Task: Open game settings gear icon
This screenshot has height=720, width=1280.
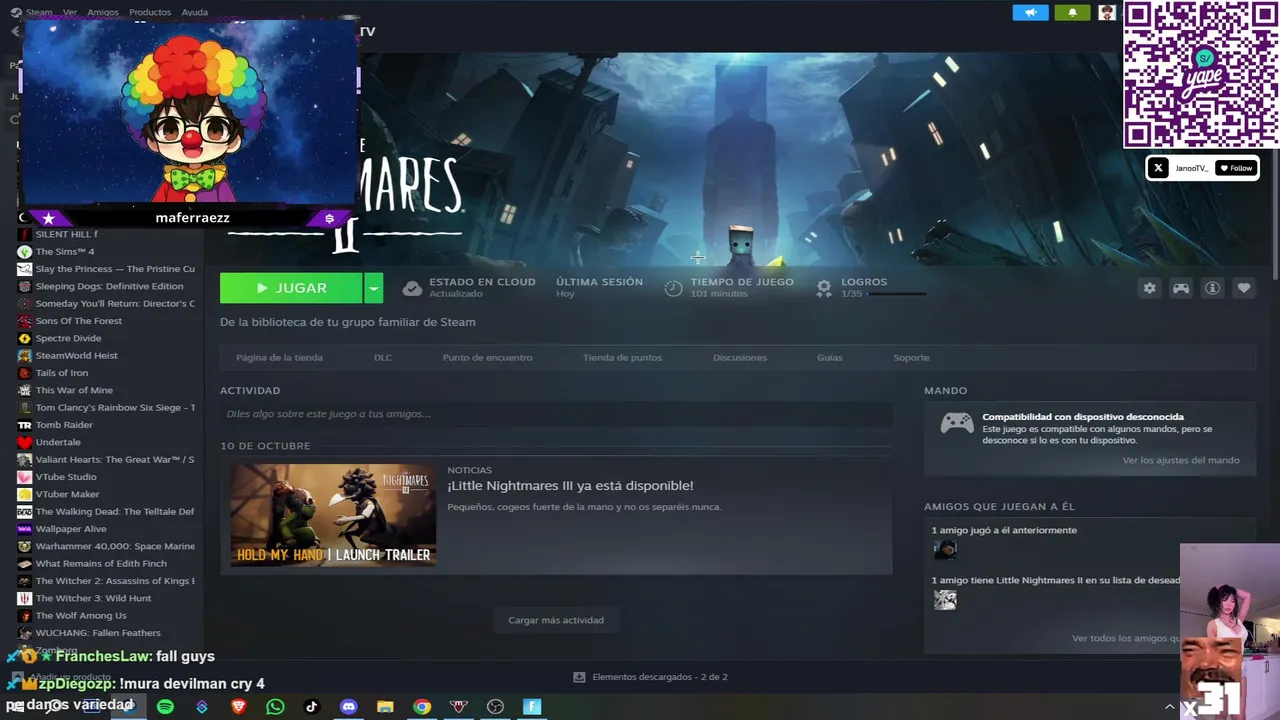Action: click(1149, 288)
